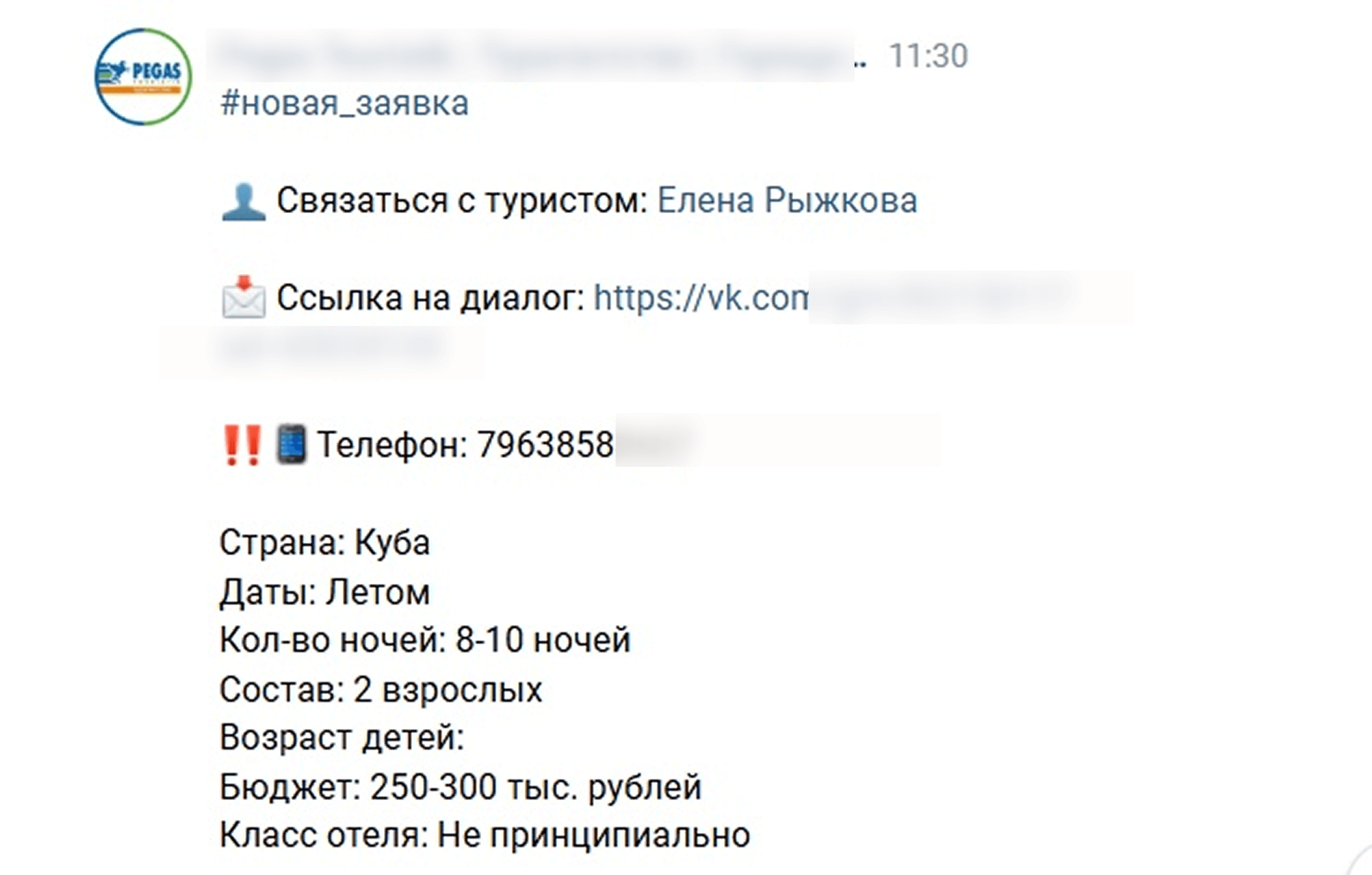
Task: Open the #новая_заявка hashtag
Action: (x=344, y=104)
